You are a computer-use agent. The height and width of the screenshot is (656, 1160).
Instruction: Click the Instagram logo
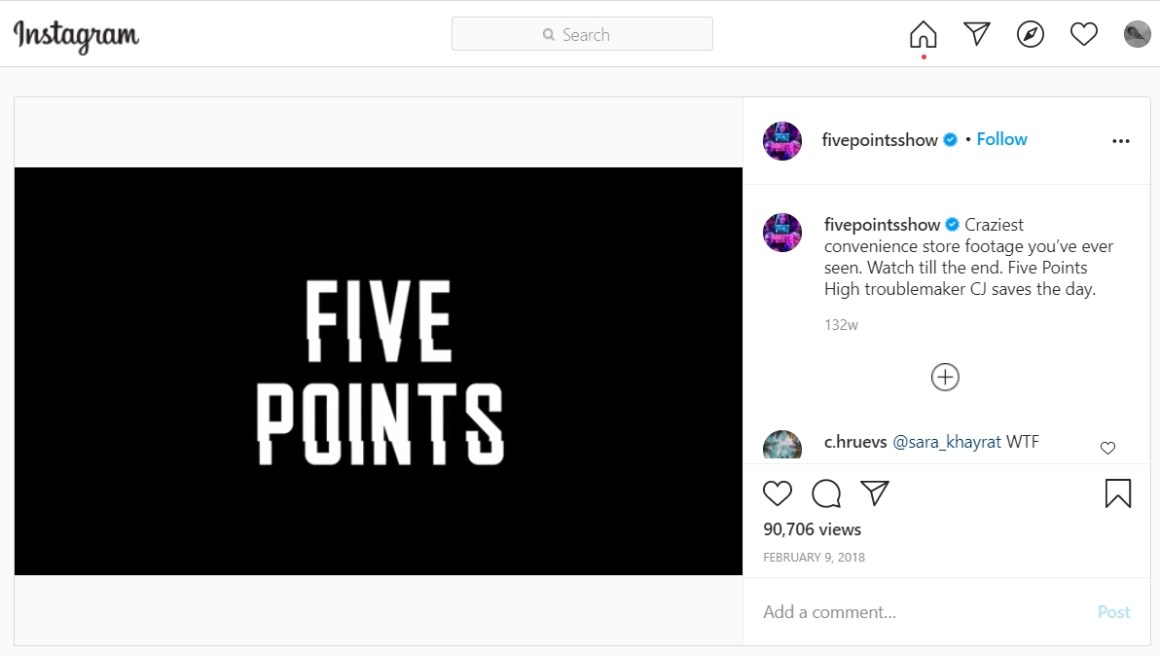pos(76,35)
